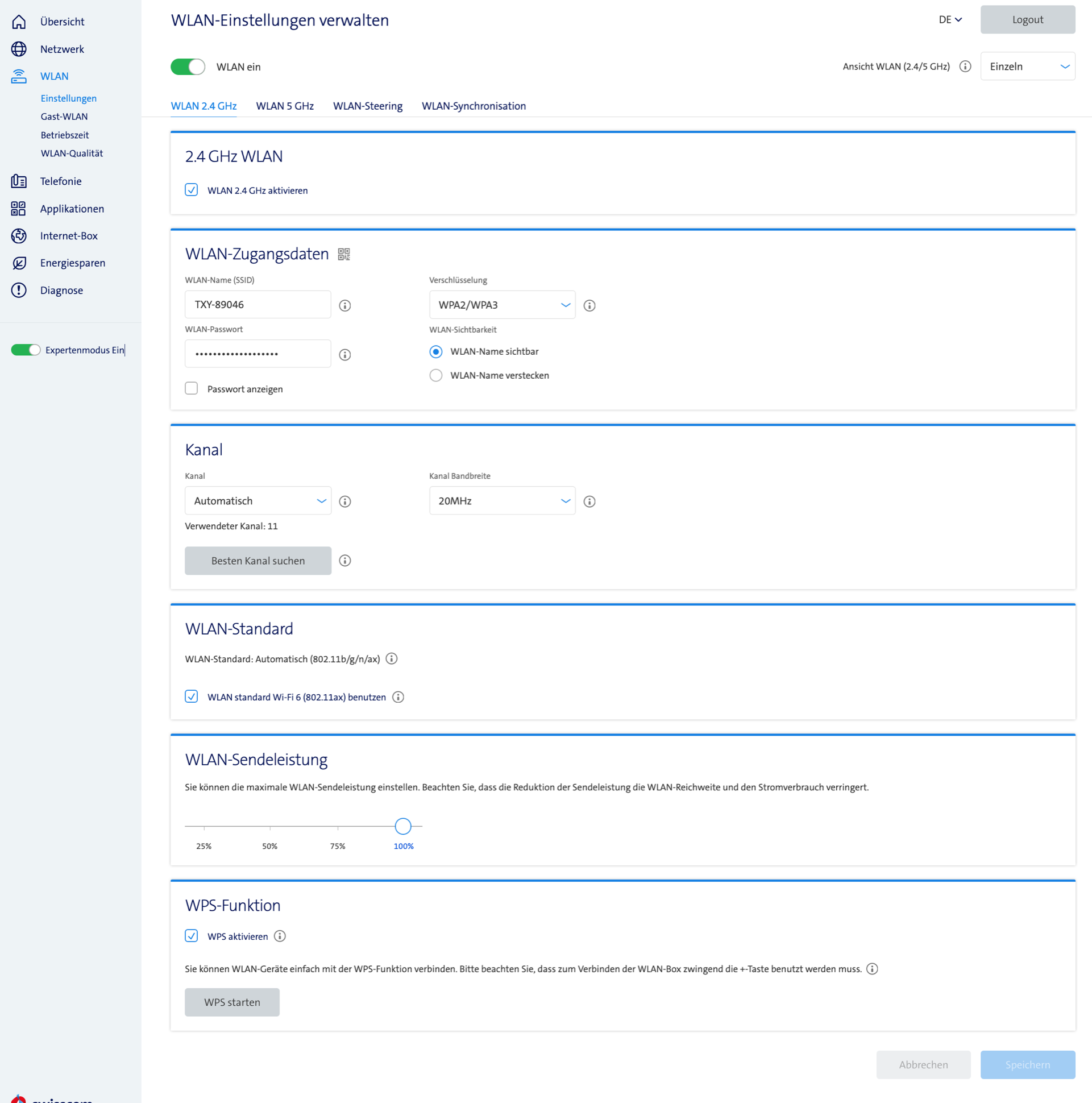This screenshot has height=1103, width=1092.
Task: Open the WLAN-Steering tab
Action: [x=368, y=106]
